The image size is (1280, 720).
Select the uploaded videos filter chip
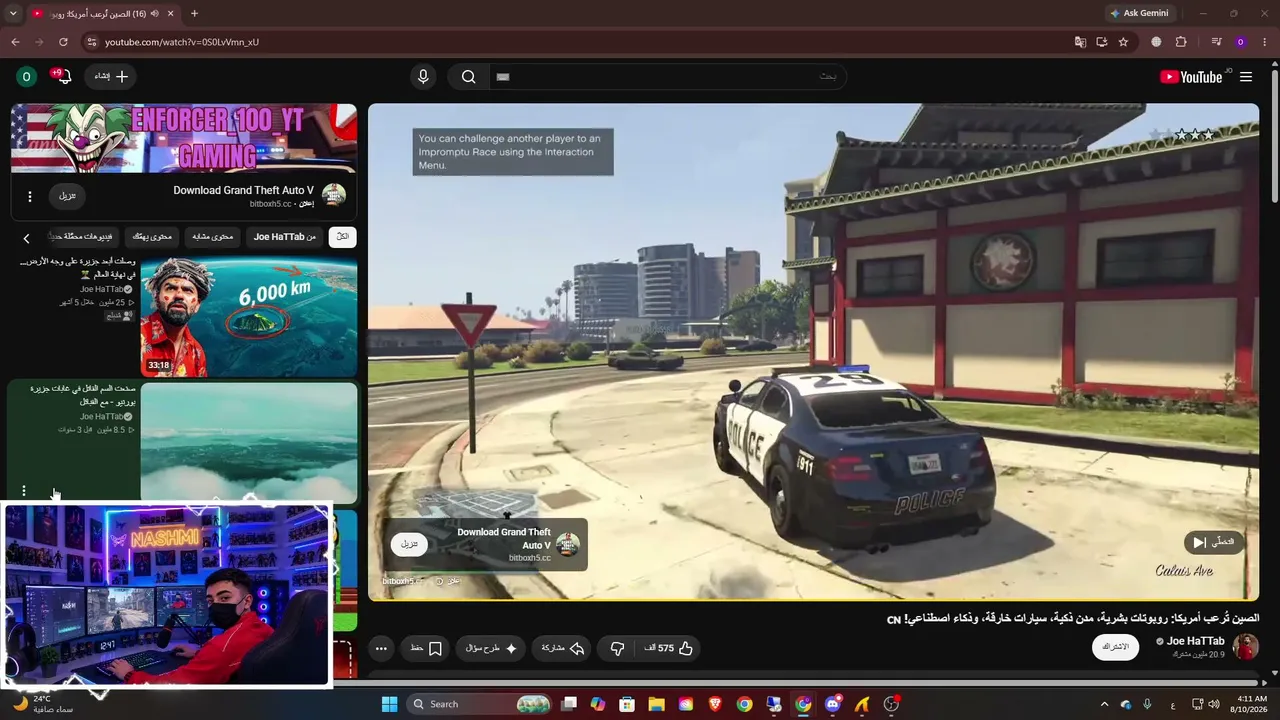(83, 237)
